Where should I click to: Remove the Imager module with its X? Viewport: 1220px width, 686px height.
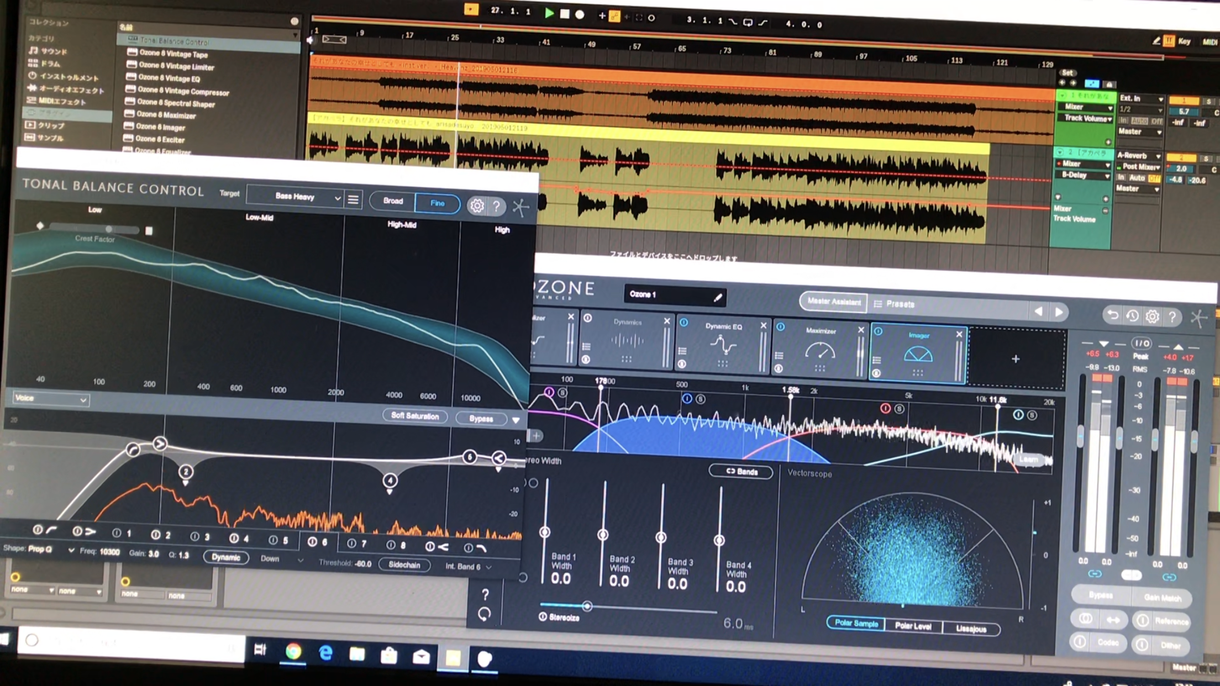pos(959,335)
